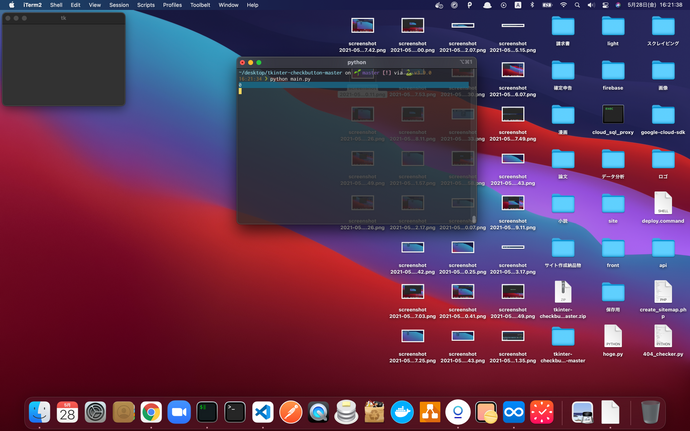Open the orange diagram app in the Dock

(x=430, y=413)
